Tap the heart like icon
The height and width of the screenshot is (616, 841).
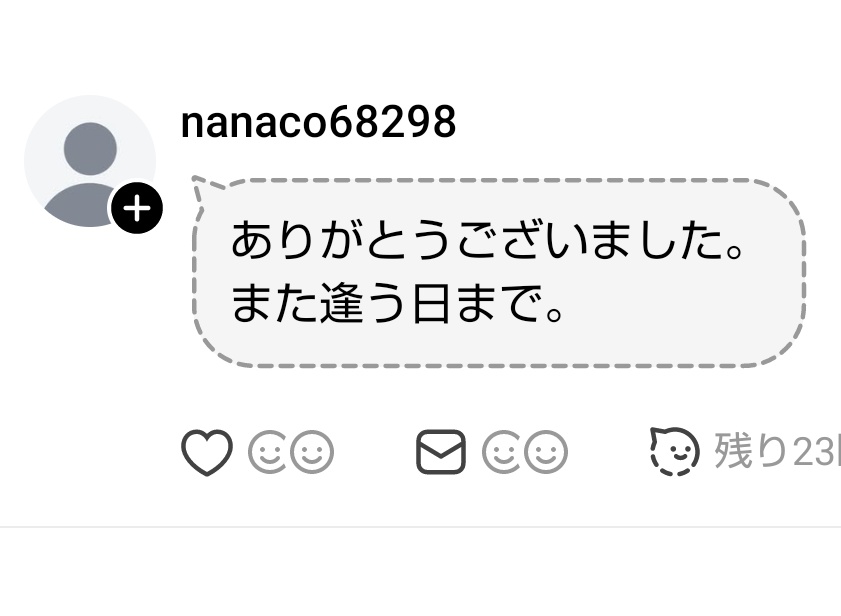point(207,452)
